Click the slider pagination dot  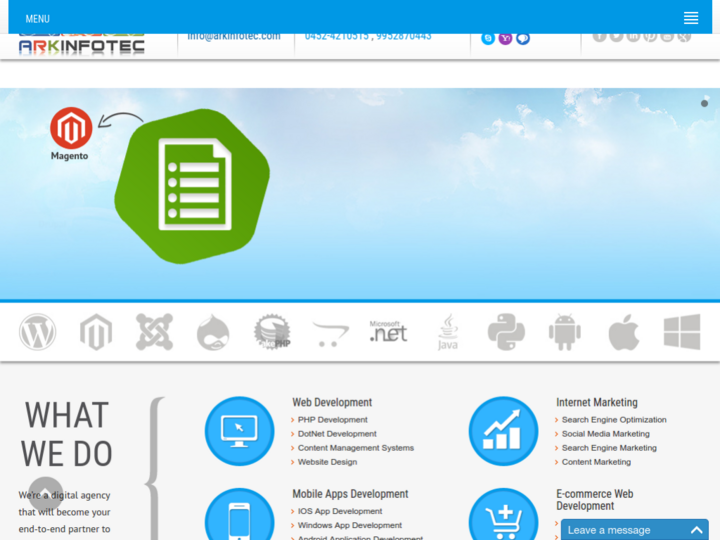point(704,103)
